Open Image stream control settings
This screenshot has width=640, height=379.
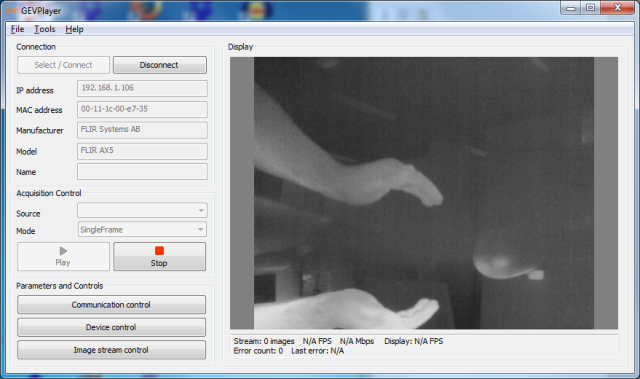[x=111, y=350]
